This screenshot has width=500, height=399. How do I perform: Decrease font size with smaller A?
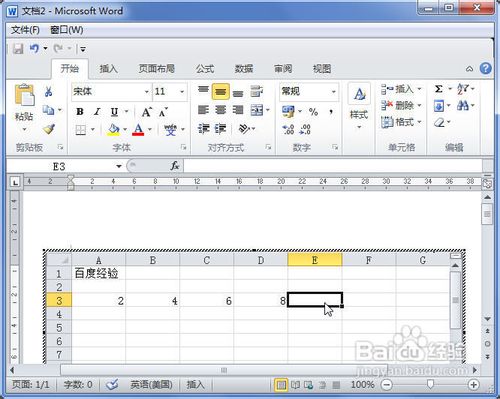pyautogui.click(x=163, y=112)
